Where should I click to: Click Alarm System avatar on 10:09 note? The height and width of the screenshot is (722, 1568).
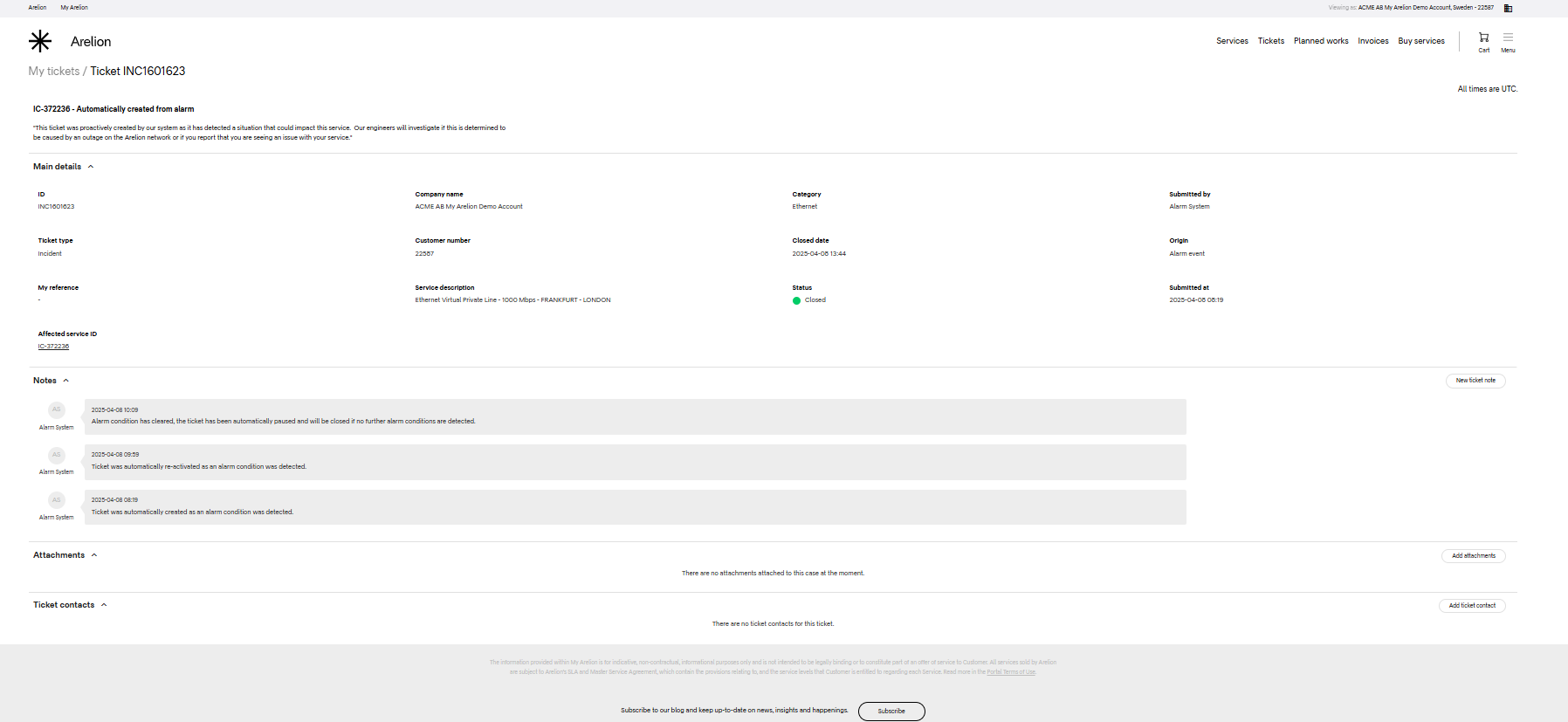57,409
